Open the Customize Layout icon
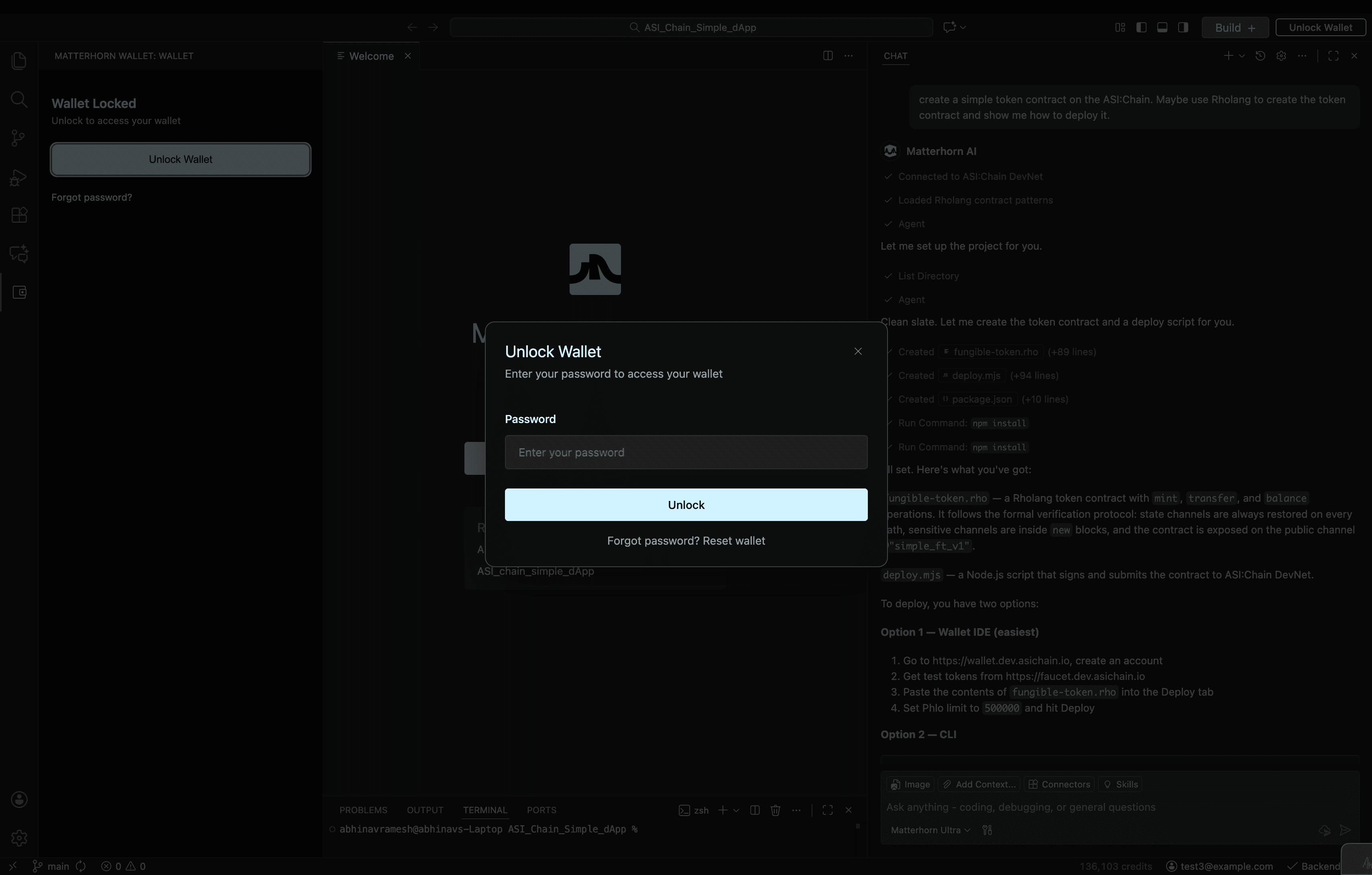The image size is (1372, 875). pos(1120,27)
